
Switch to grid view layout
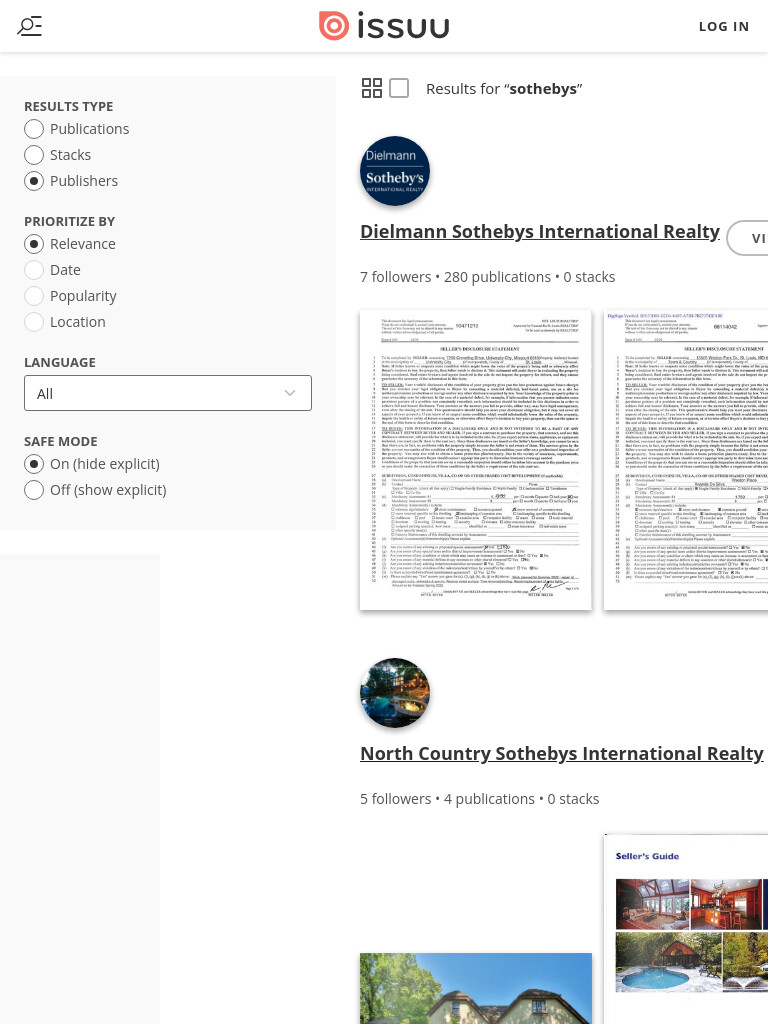372,88
